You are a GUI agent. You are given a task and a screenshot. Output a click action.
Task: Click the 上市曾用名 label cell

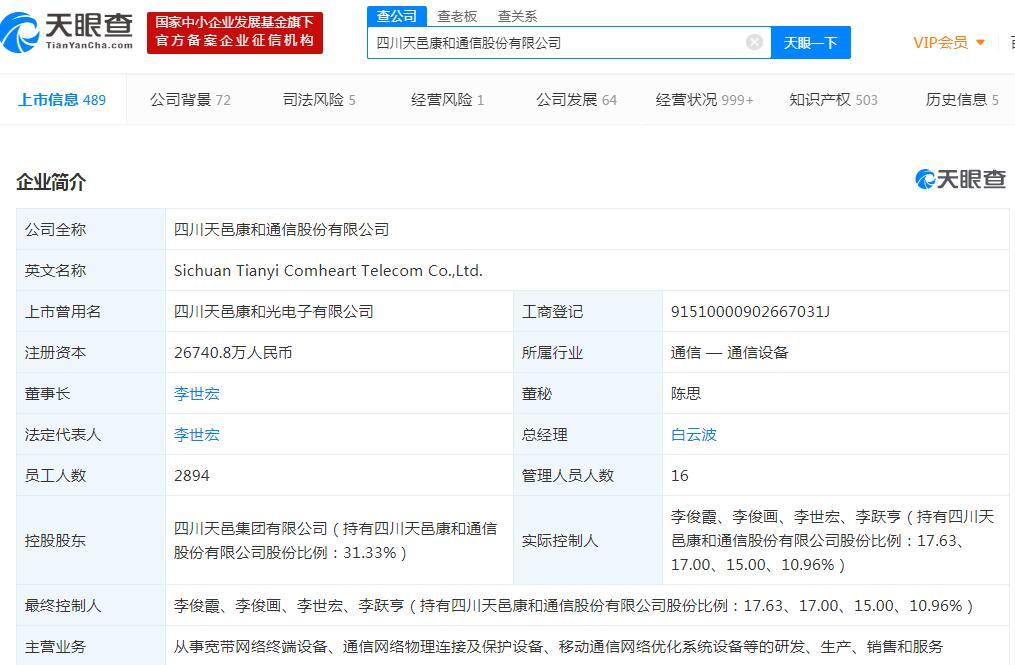tap(91, 311)
